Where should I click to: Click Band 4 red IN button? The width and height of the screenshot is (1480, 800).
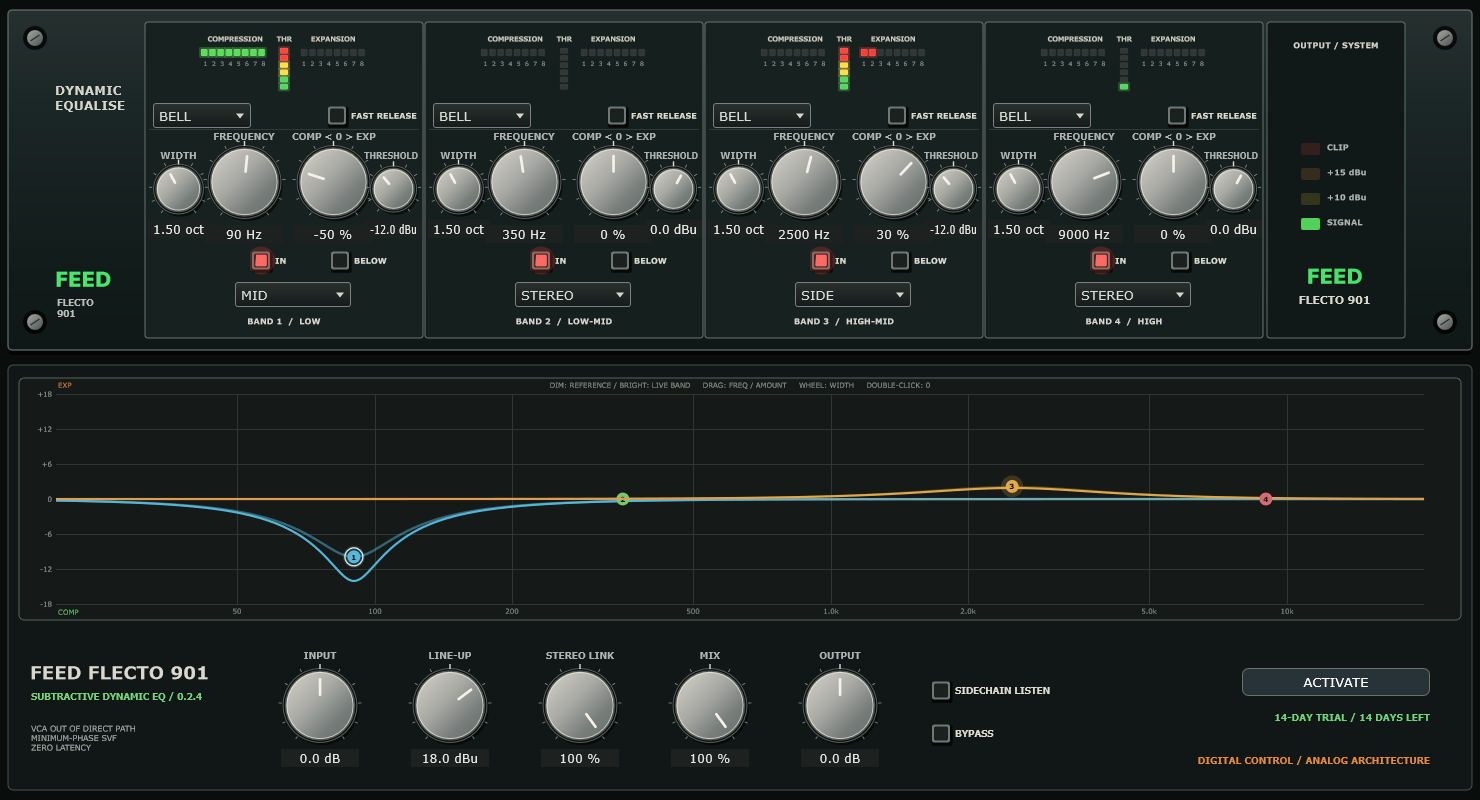point(1101,260)
